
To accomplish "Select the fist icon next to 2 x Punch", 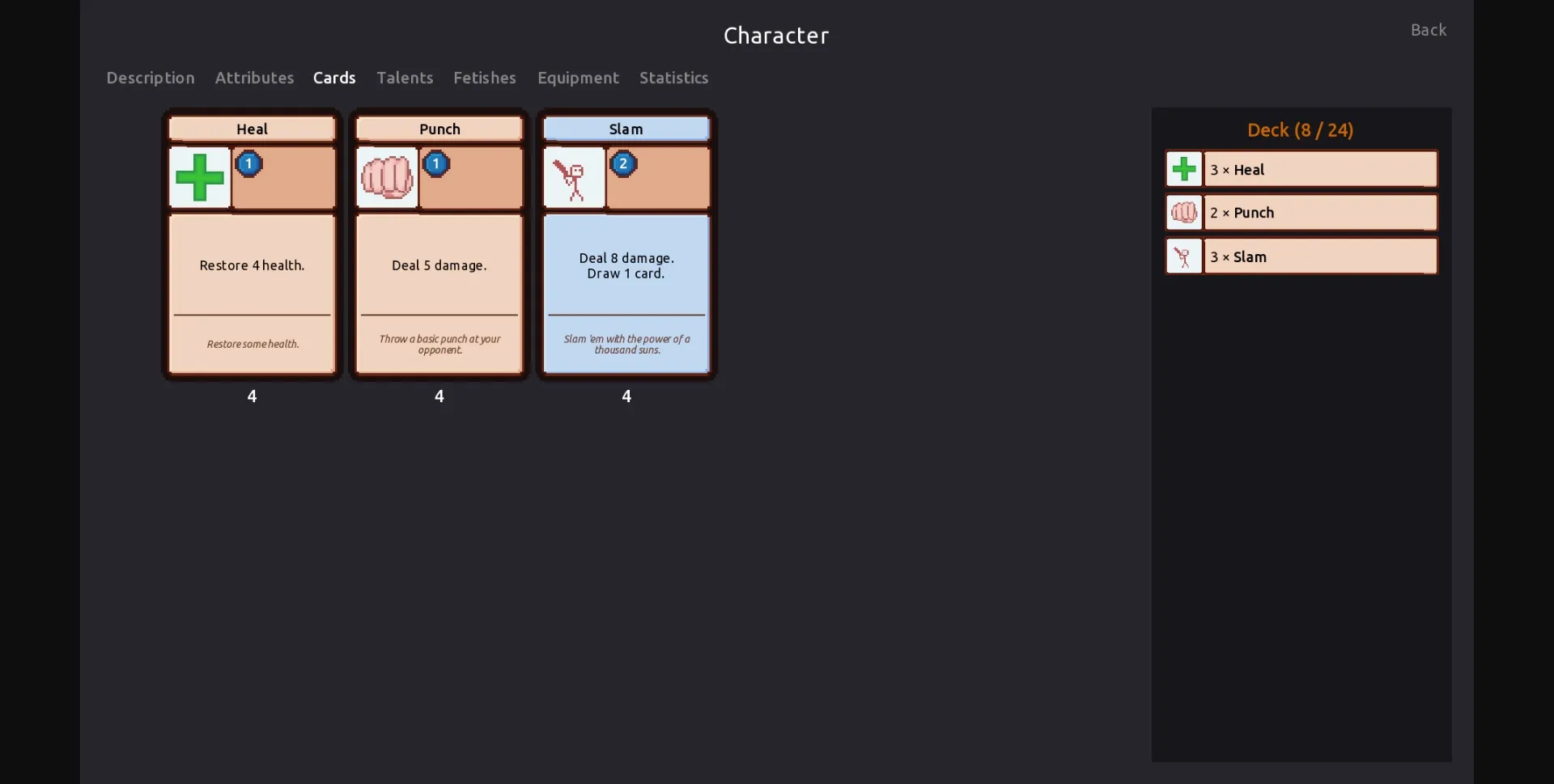I will coord(1184,212).
